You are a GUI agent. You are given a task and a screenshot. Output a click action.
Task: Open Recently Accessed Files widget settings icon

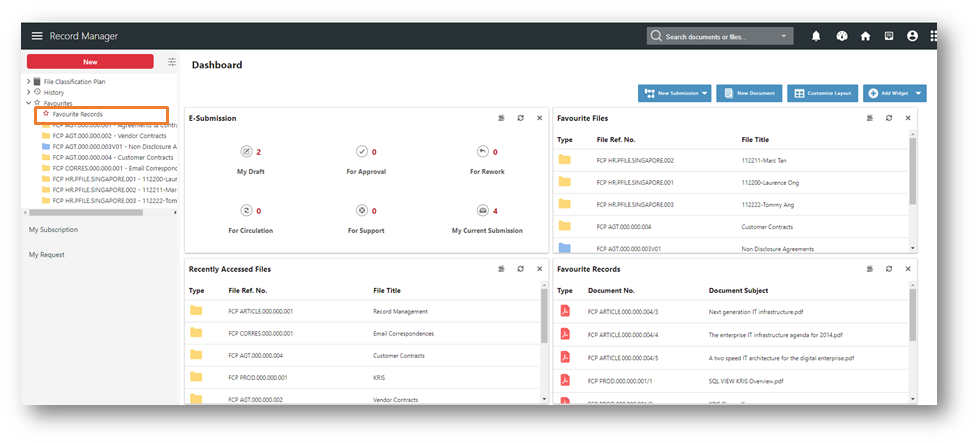(501, 269)
